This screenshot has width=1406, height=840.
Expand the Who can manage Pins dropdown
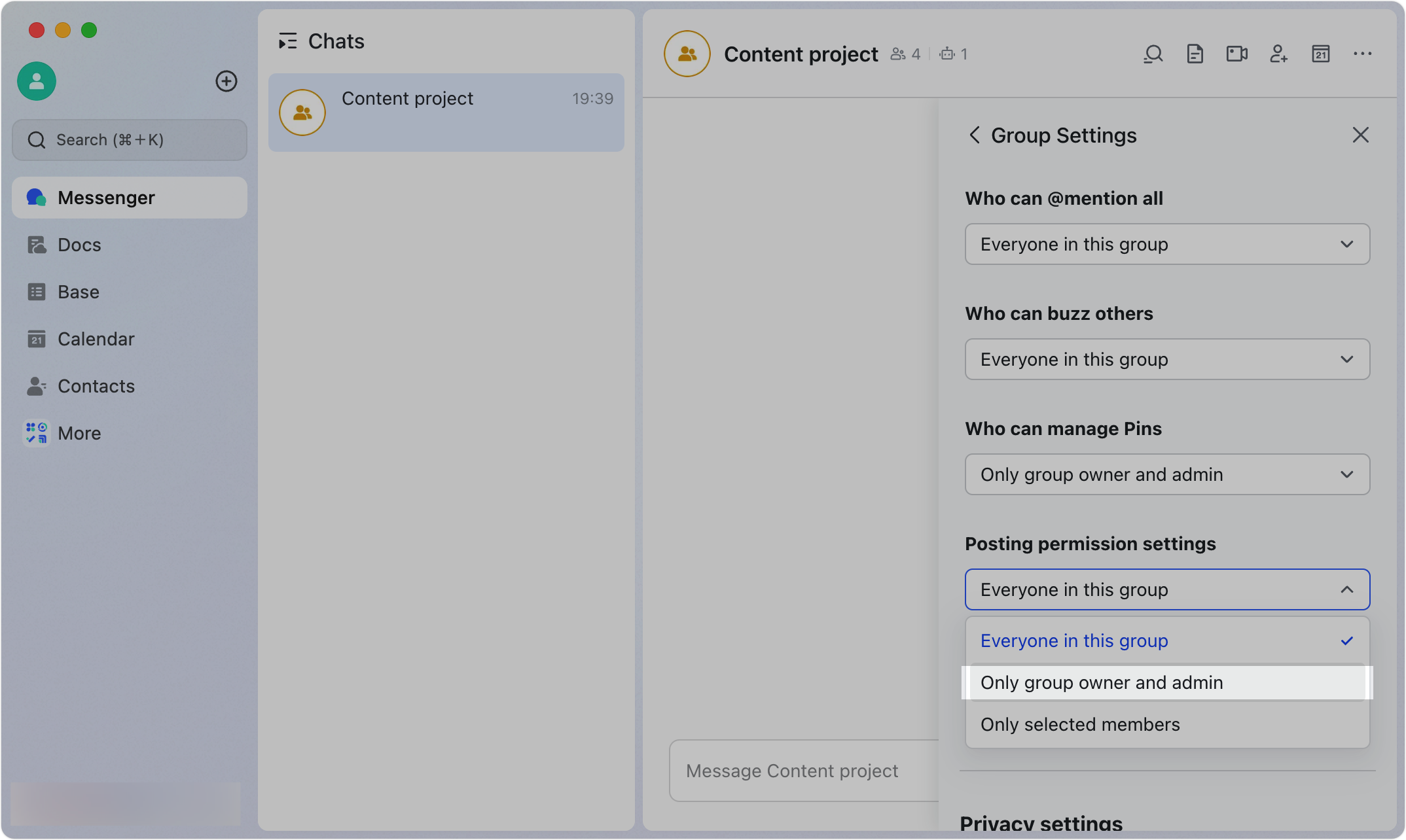click(1168, 474)
